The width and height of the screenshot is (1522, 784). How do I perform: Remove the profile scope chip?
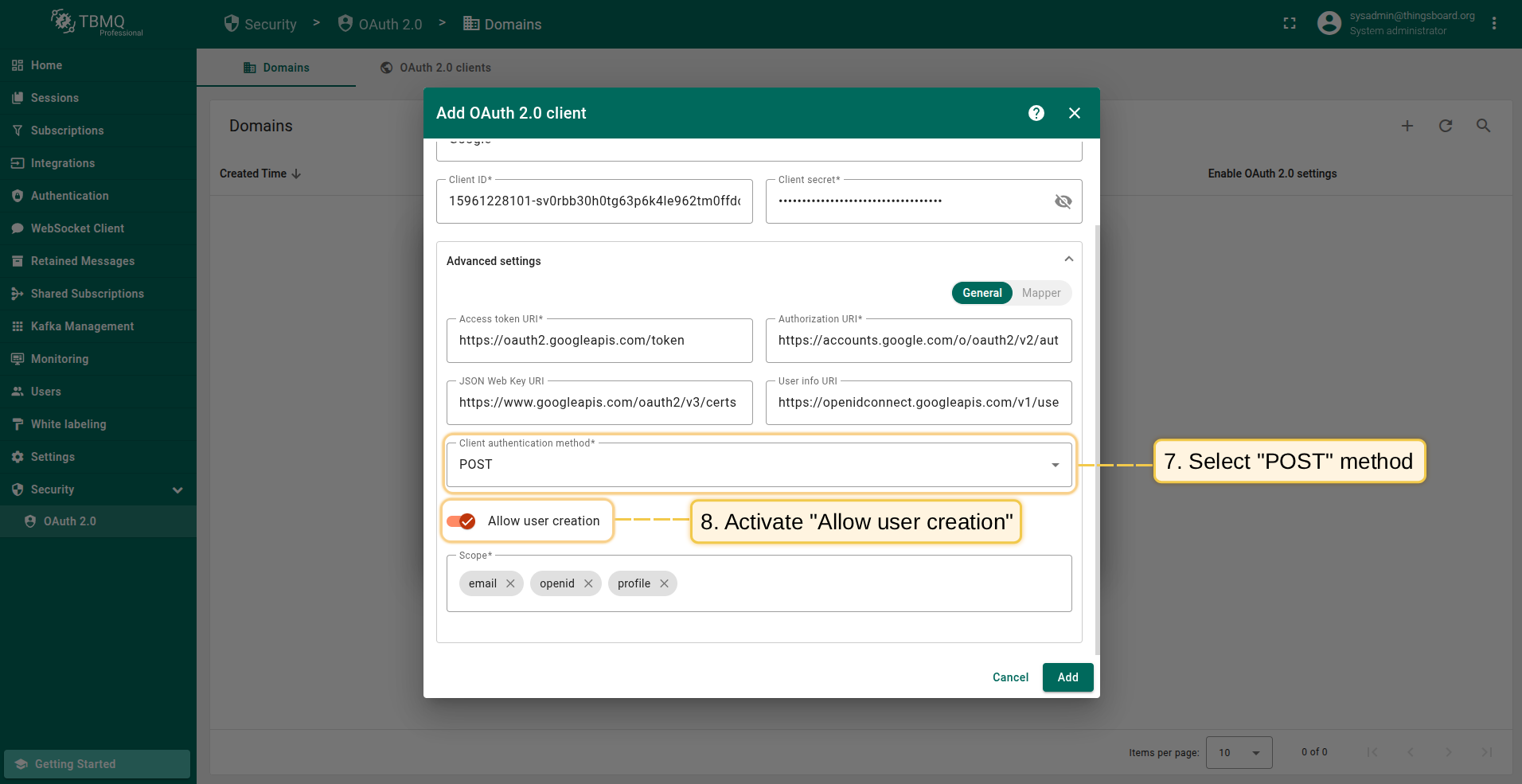point(664,583)
